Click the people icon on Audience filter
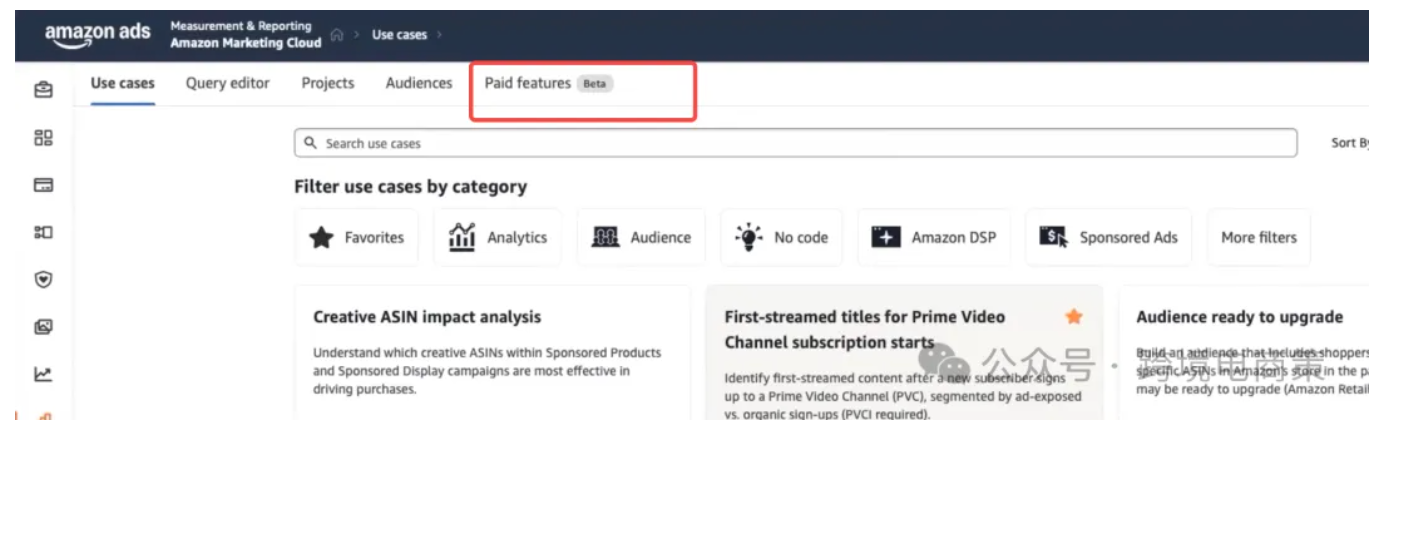Viewport: 1402px width, 540px height. [606, 237]
